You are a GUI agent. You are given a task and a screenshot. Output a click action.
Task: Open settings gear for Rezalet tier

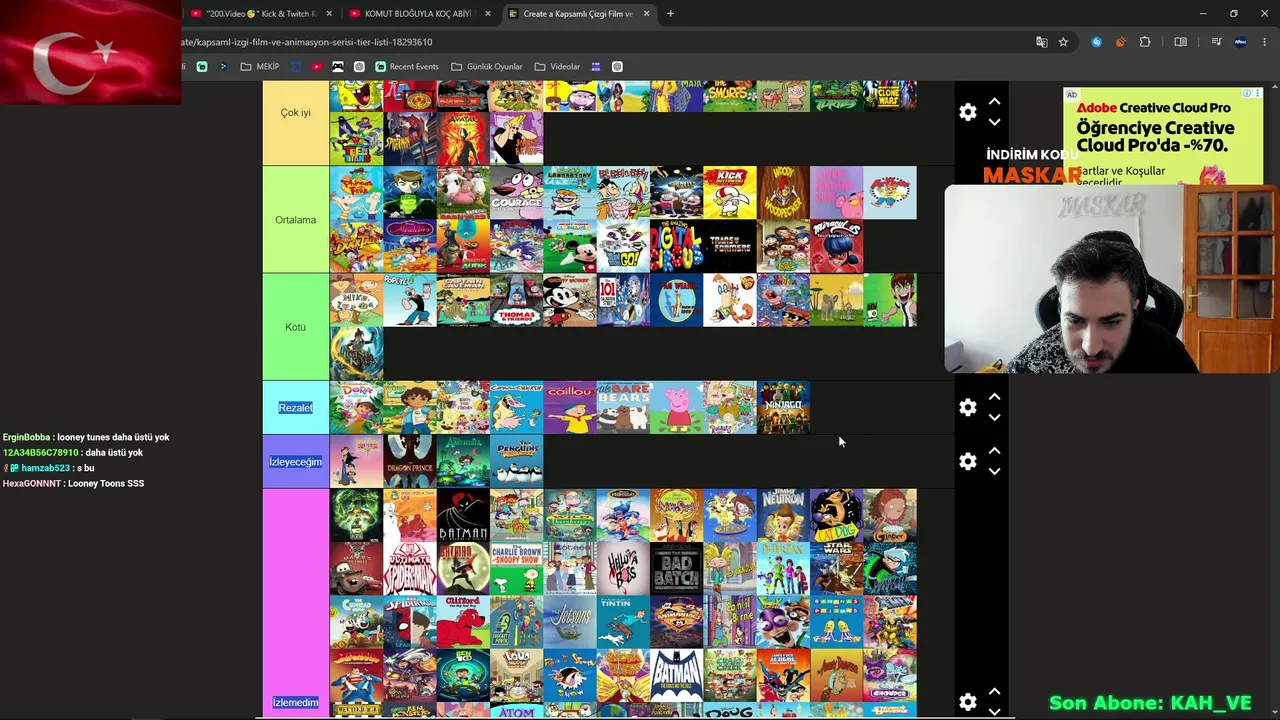point(967,407)
